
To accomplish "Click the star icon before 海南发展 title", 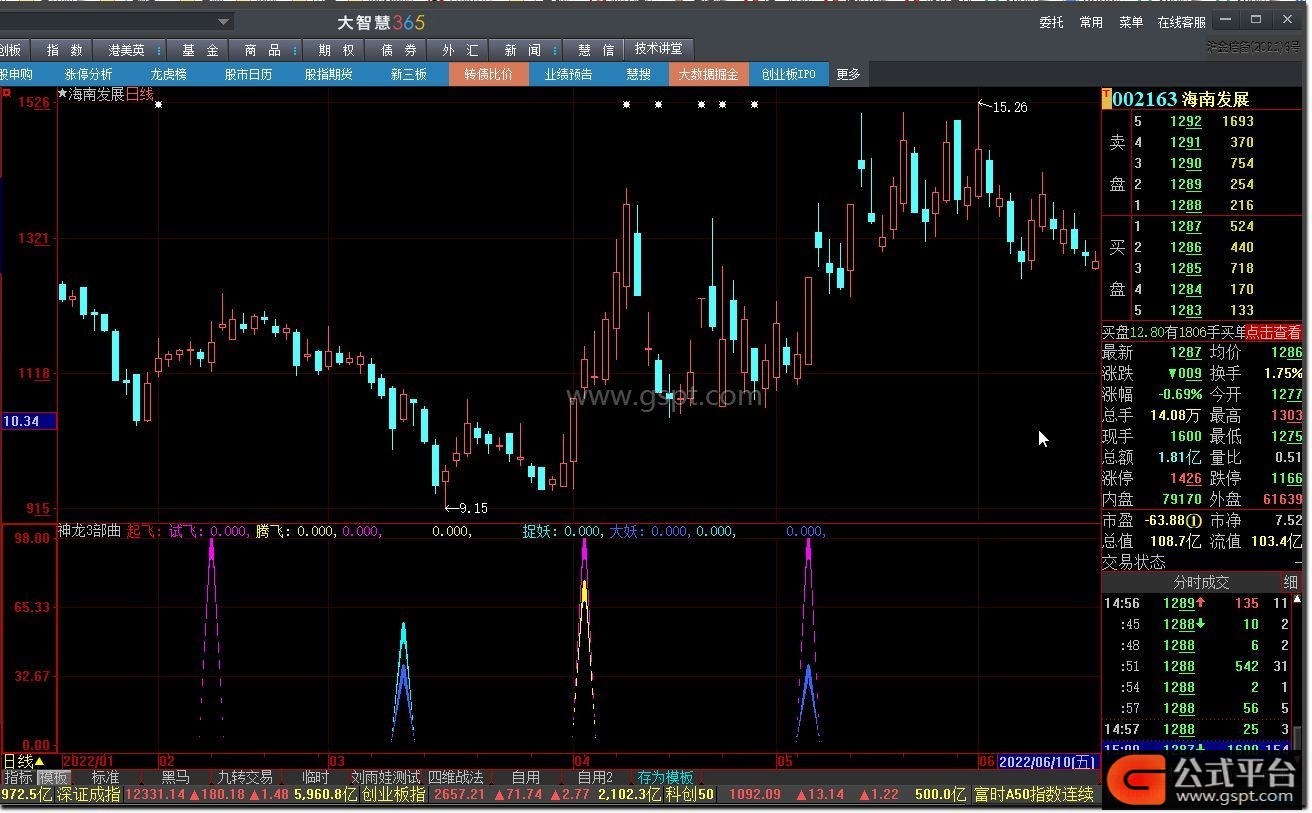I will click(x=63, y=94).
